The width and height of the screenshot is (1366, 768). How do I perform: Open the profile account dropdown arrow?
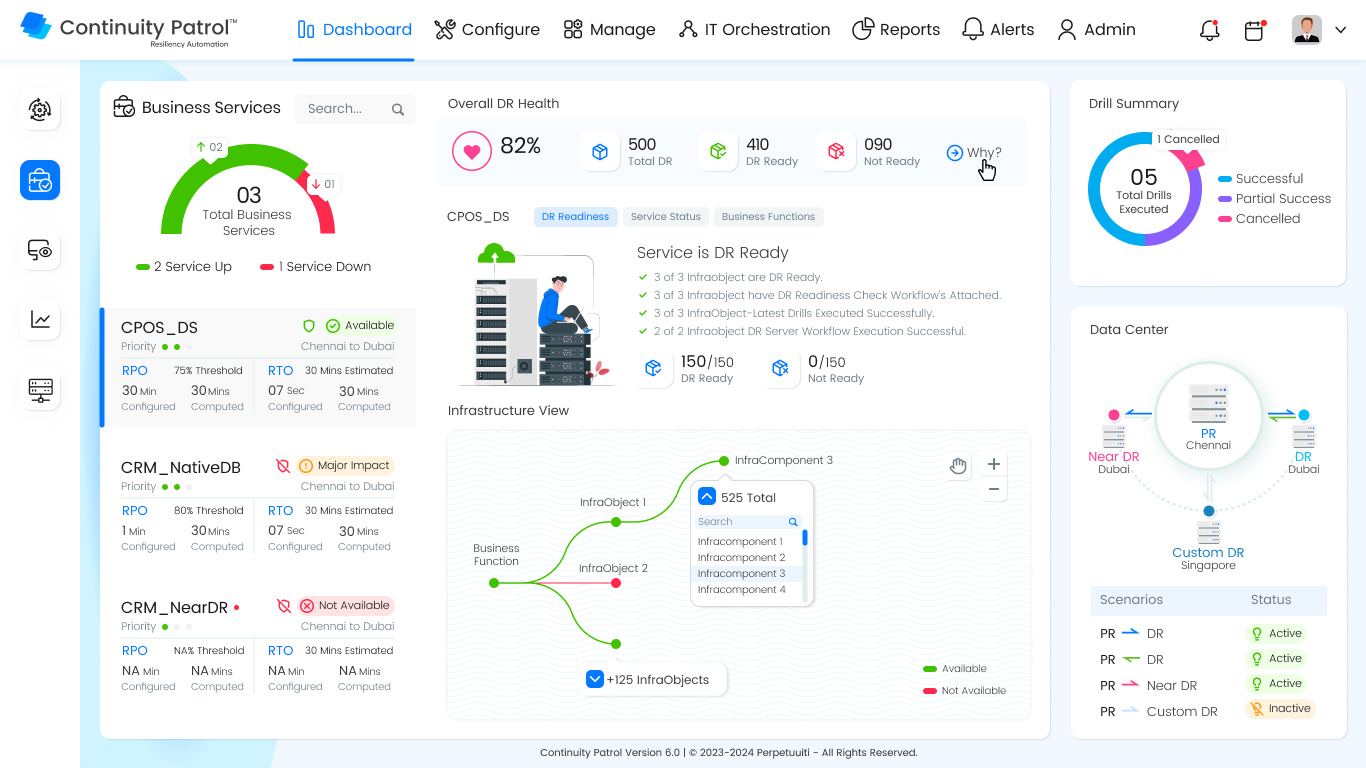1341,30
